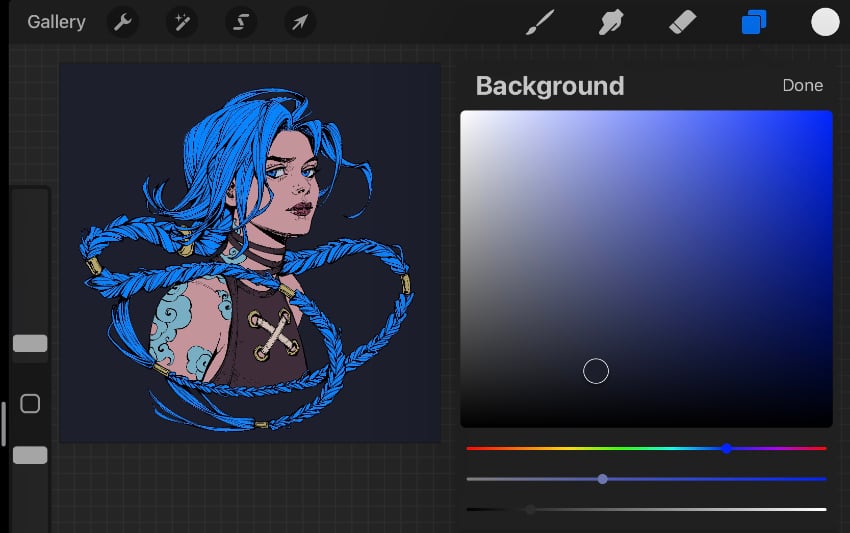Pick bright blue in color square corner
The image size is (850, 533).
828,115
